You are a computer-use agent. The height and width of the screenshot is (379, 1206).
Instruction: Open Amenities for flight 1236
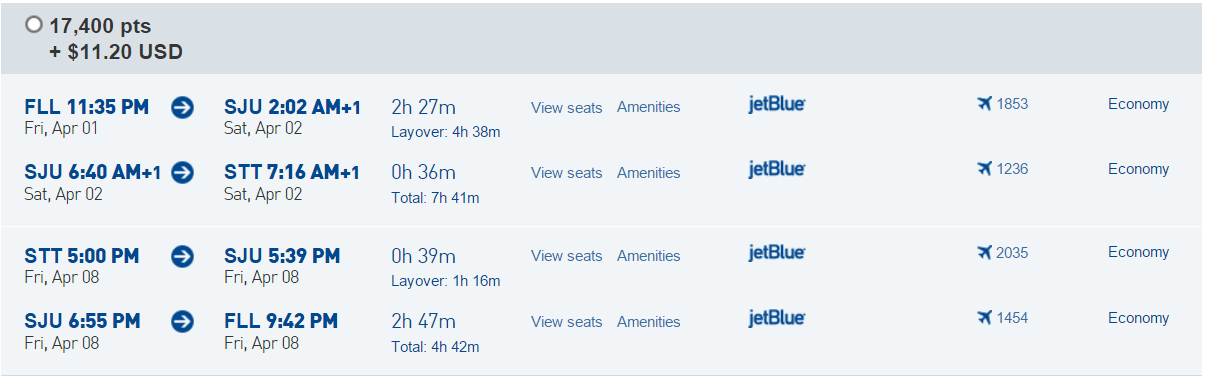tap(648, 173)
